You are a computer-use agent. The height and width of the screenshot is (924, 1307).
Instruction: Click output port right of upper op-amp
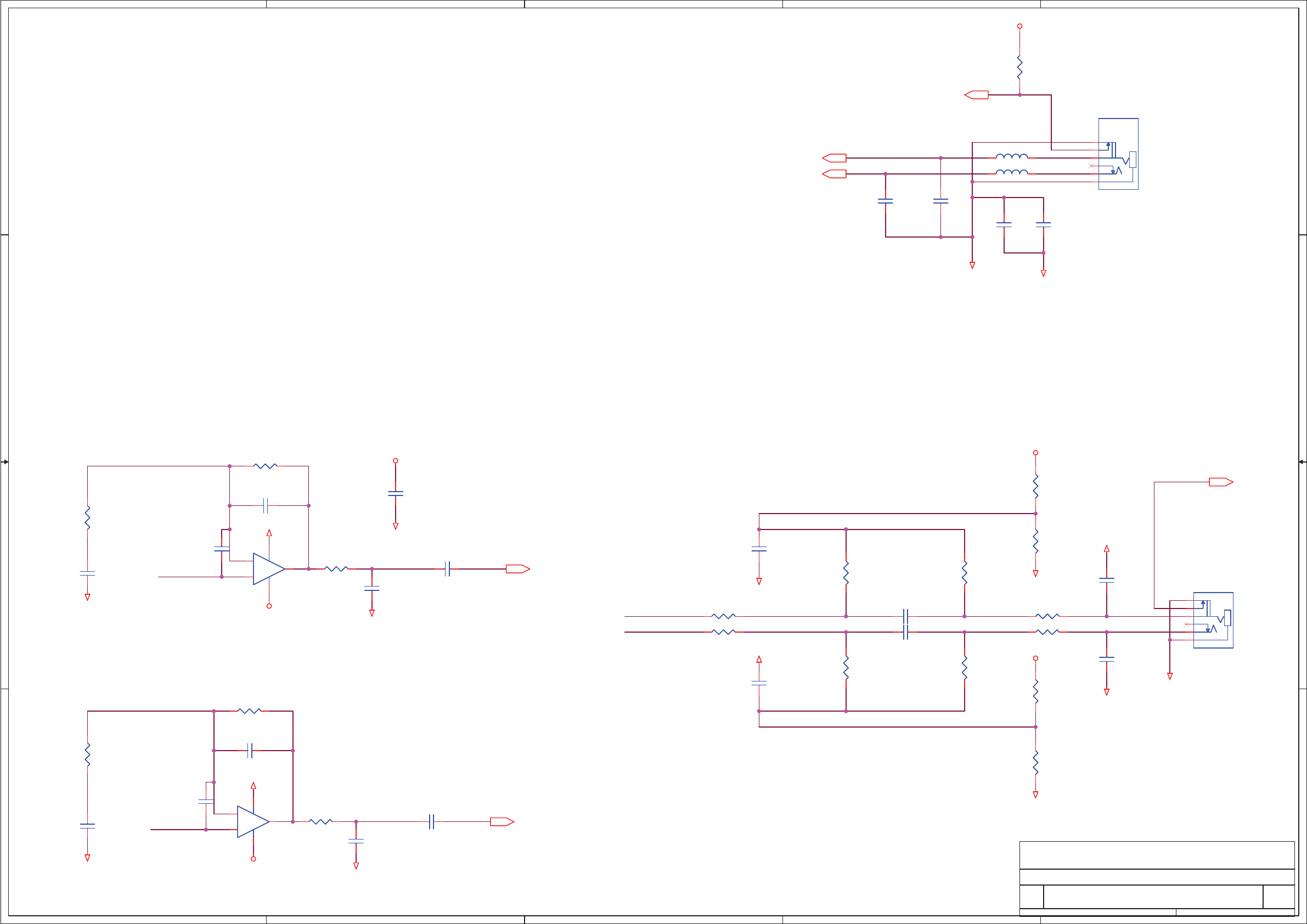[x=517, y=569]
